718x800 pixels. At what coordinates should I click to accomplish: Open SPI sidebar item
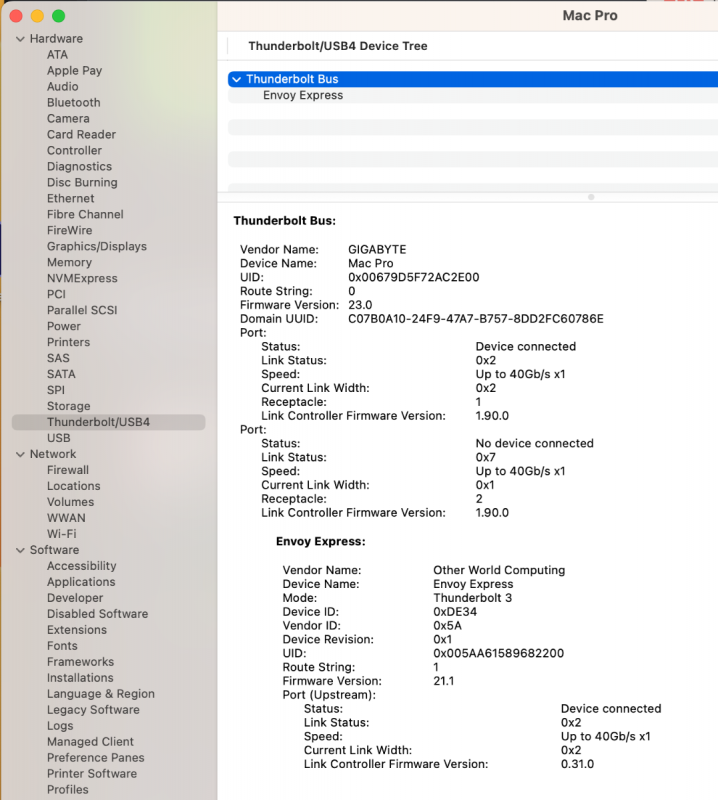[56, 390]
